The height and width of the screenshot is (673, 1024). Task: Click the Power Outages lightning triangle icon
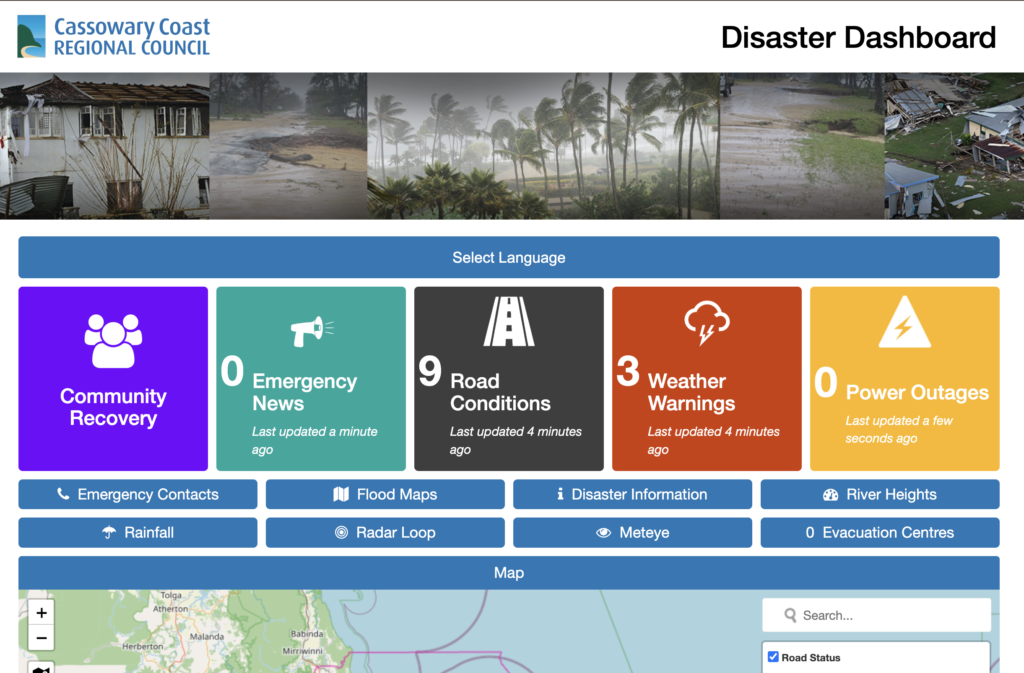click(904, 322)
